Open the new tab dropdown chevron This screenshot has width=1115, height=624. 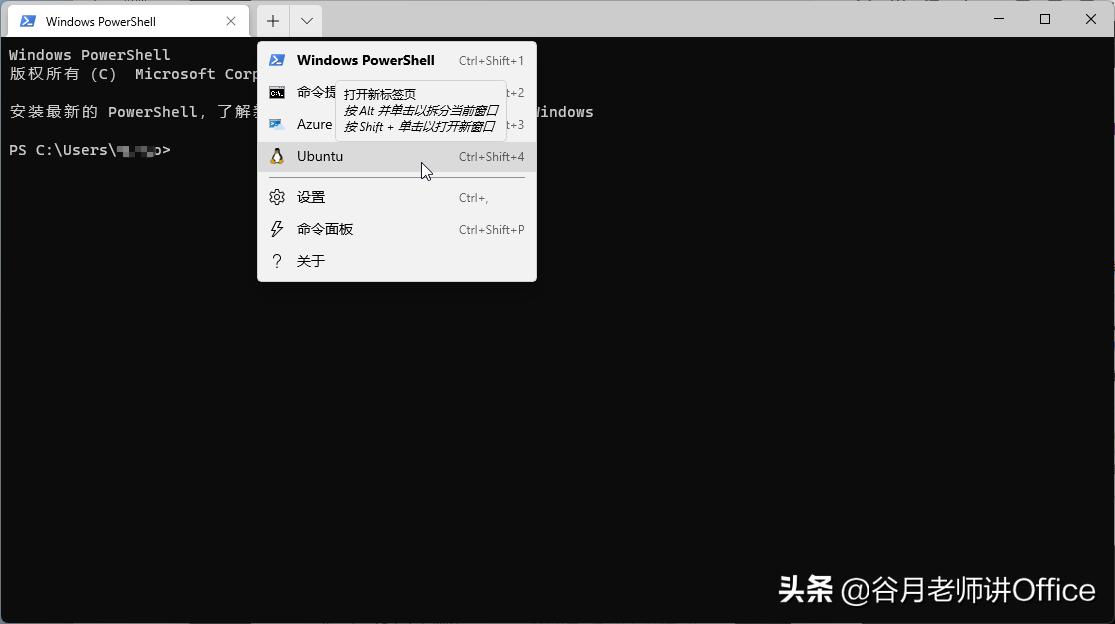(x=306, y=20)
